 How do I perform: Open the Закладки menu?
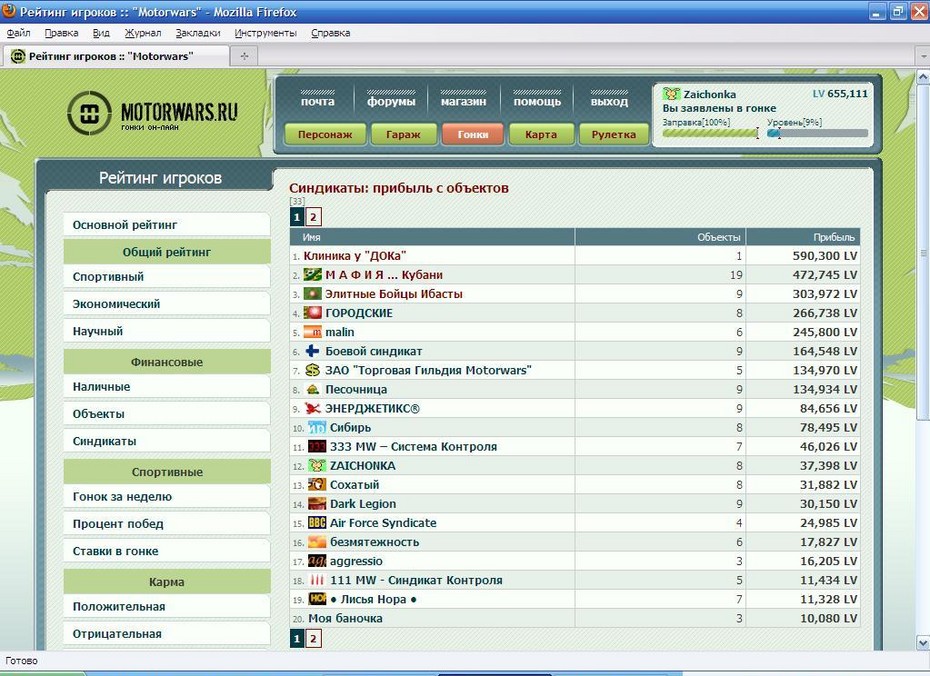click(x=198, y=33)
